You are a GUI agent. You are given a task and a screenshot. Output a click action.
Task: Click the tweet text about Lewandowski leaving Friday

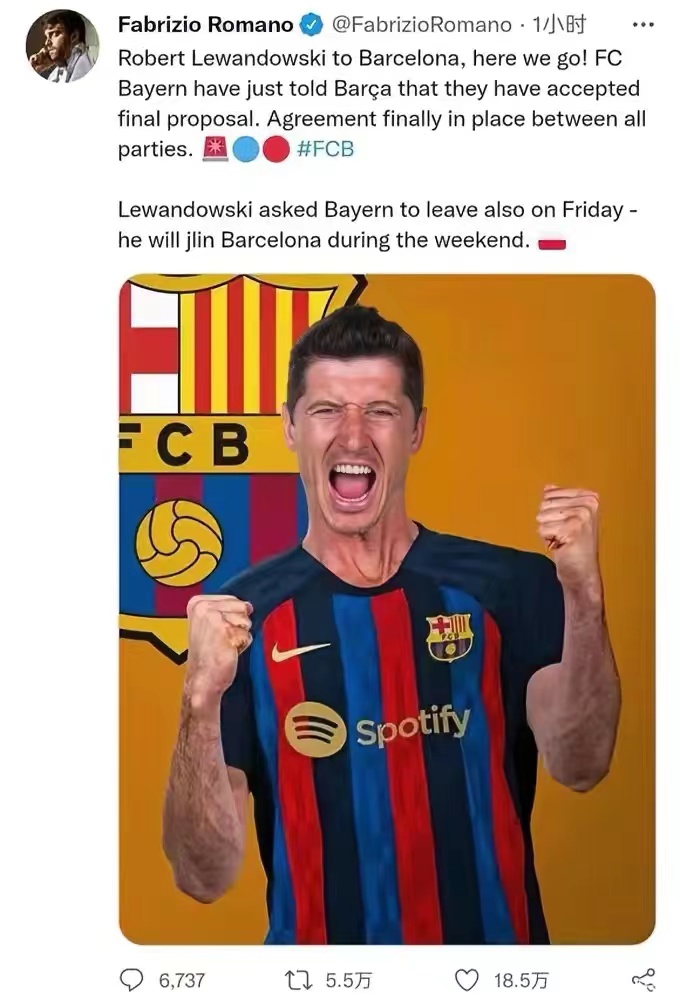pos(377,225)
